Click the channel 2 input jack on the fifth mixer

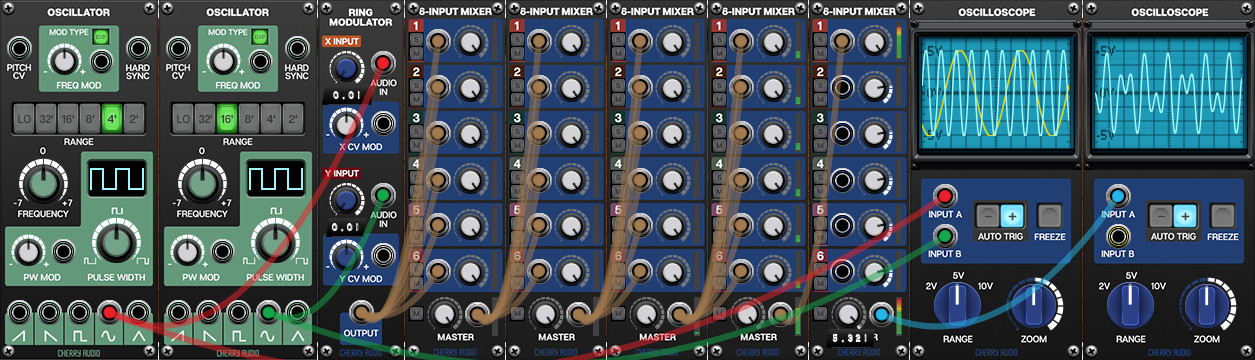coord(842,88)
